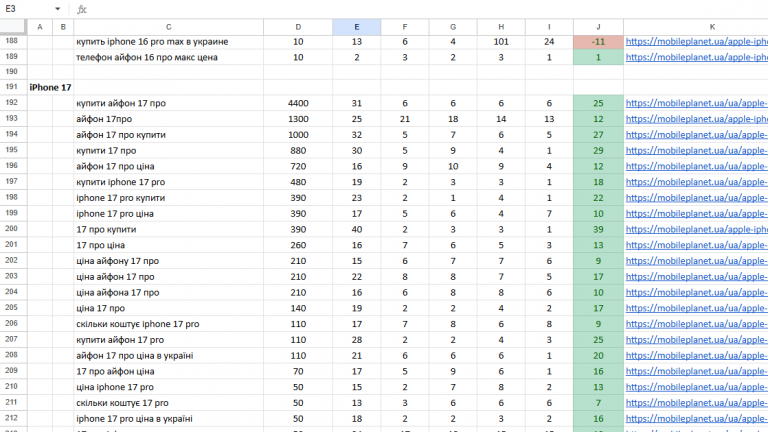The width and height of the screenshot is (768, 432).
Task: Click the fx formula bar icon
Action: pyautogui.click(x=82, y=9)
